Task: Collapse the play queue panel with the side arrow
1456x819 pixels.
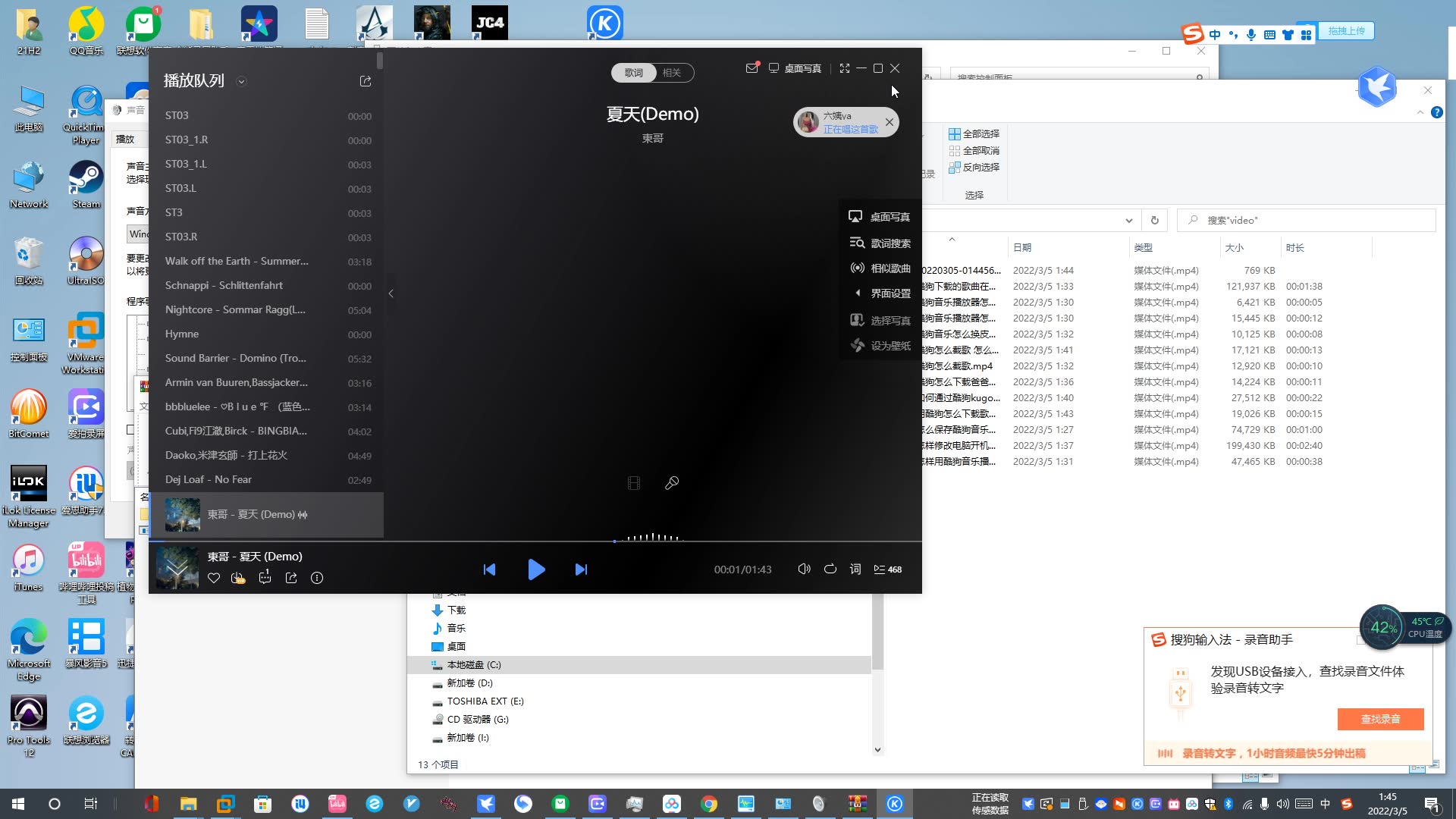Action: point(391,293)
